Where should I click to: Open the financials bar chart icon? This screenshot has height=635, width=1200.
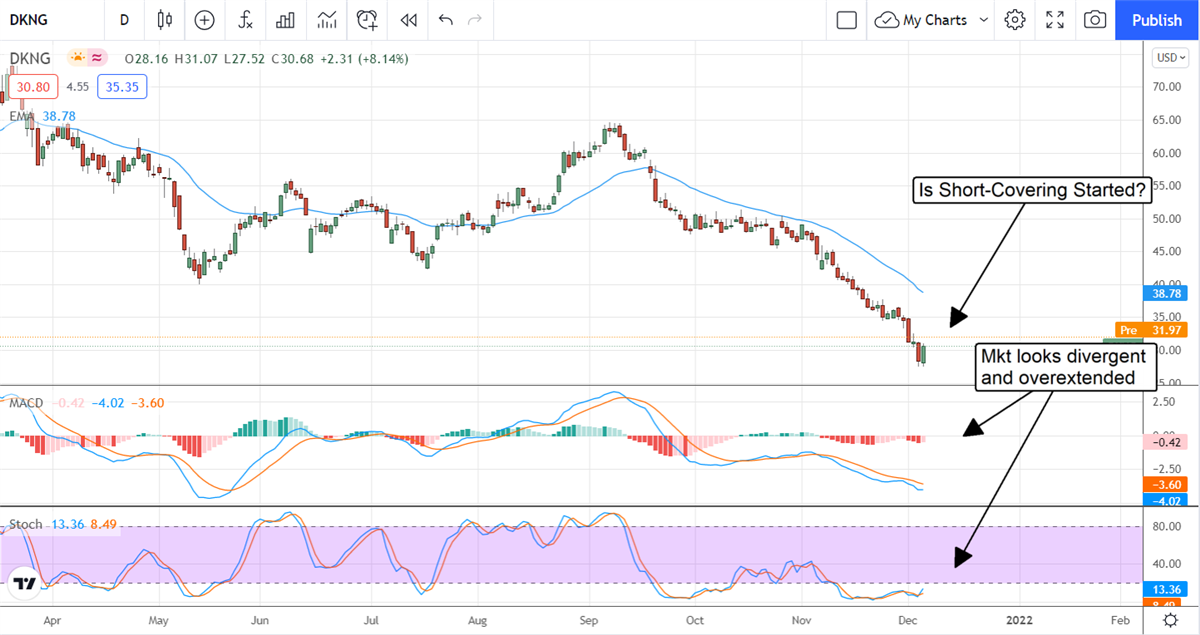pos(285,20)
